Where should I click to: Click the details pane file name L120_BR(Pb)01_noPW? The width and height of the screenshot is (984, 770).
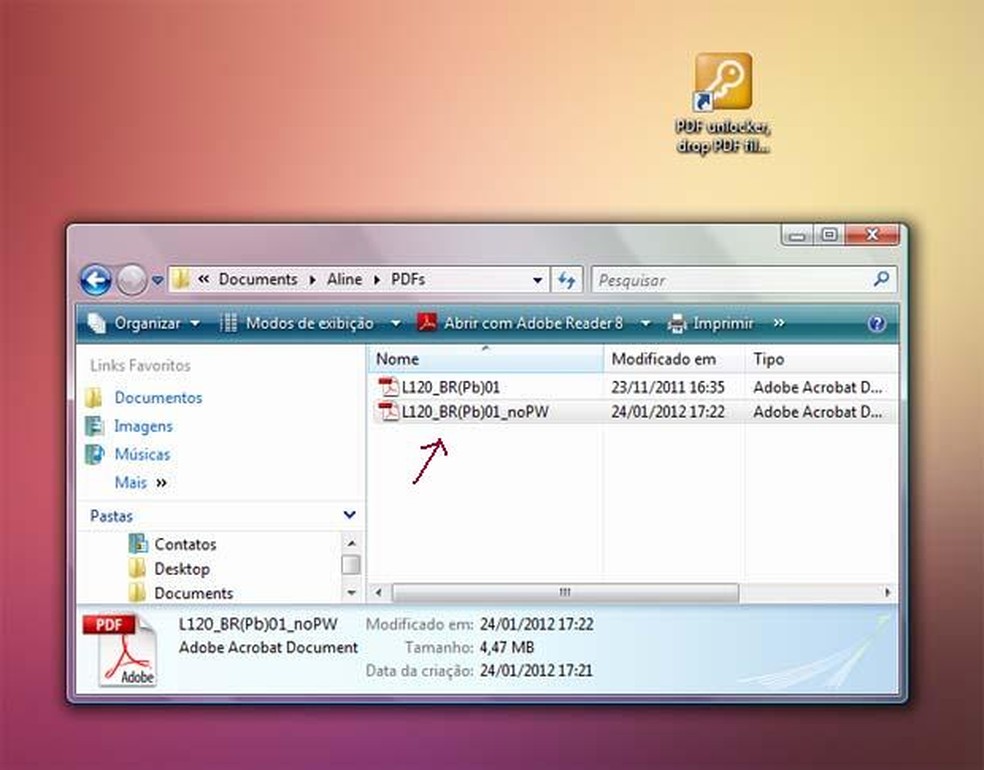click(x=258, y=624)
